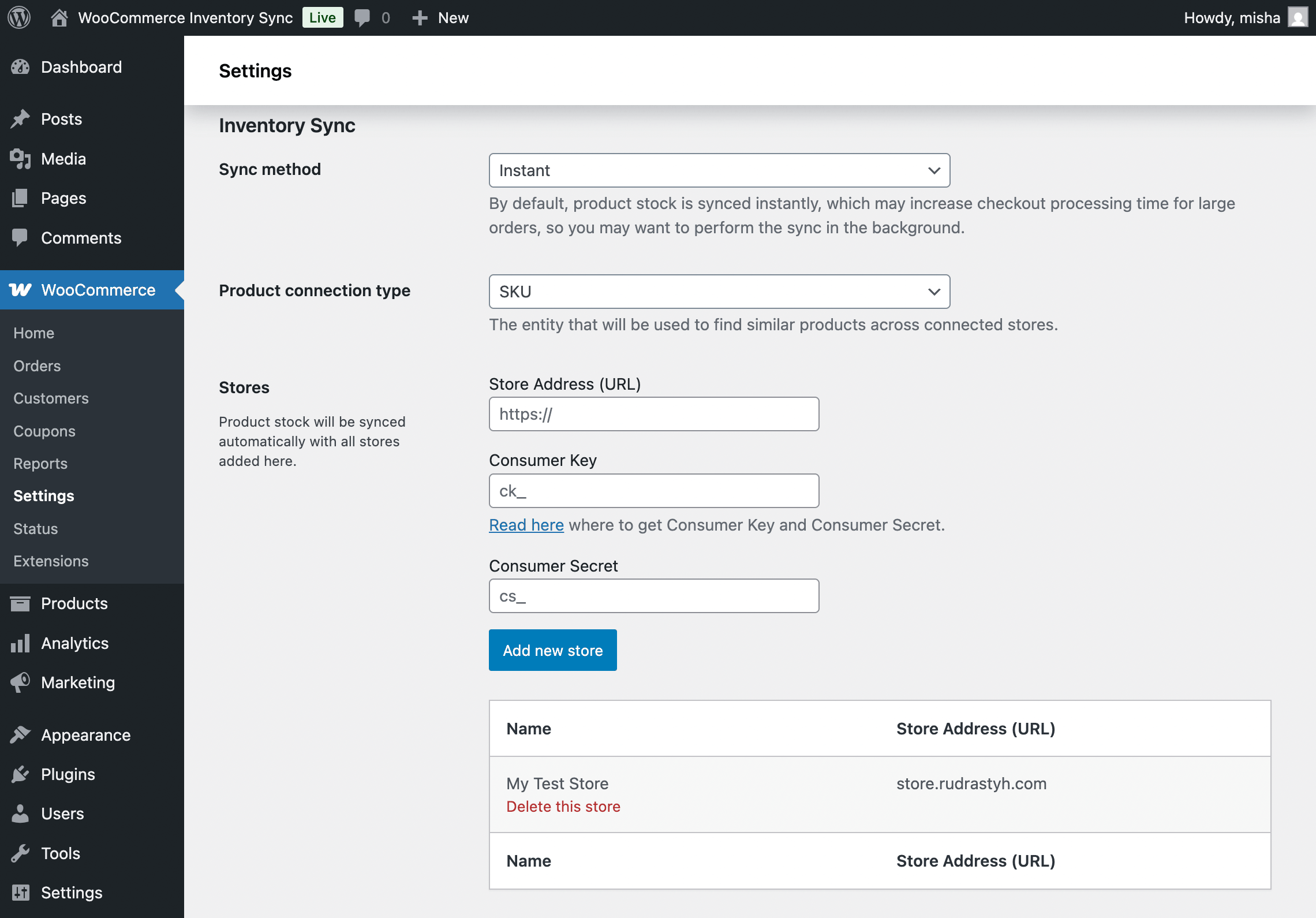Click the Dashboard gauge icon
The width and height of the screenshot is (1316, 918).
[x=20, y=67]
